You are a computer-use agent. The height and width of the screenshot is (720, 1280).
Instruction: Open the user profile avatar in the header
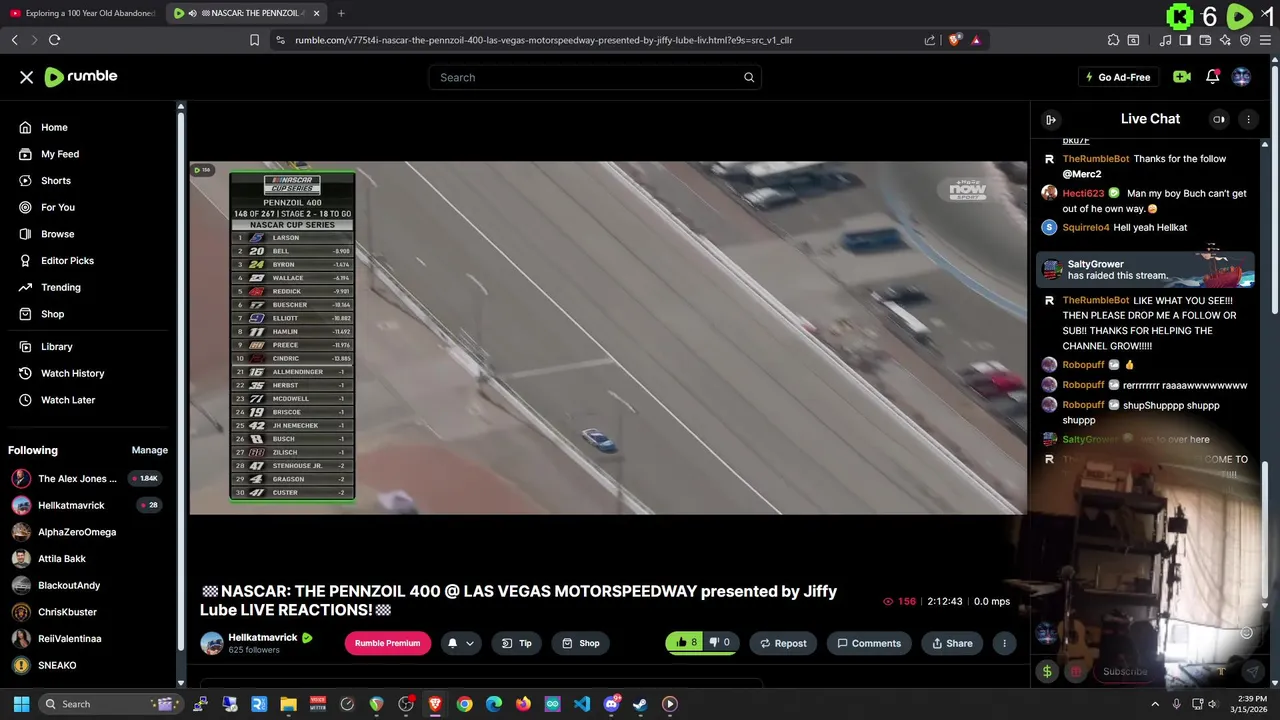[x=1241, y=77]
